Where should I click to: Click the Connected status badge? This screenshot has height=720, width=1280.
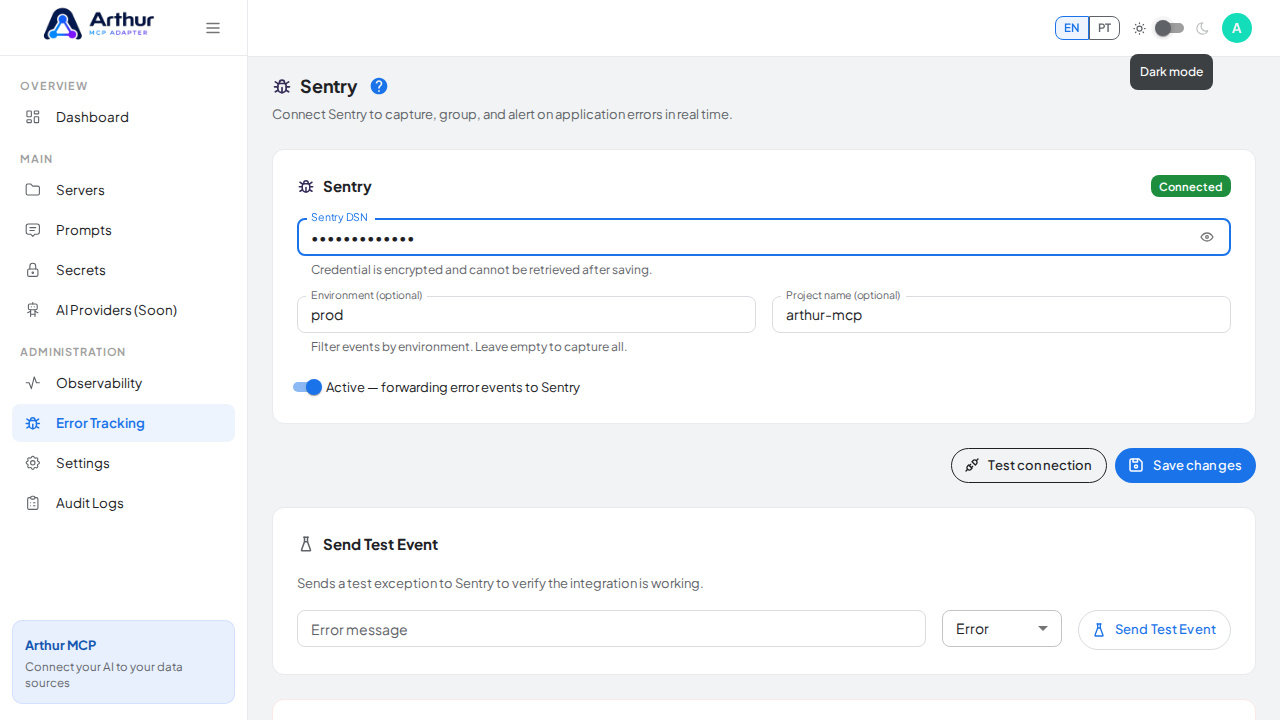(1191, 187)
